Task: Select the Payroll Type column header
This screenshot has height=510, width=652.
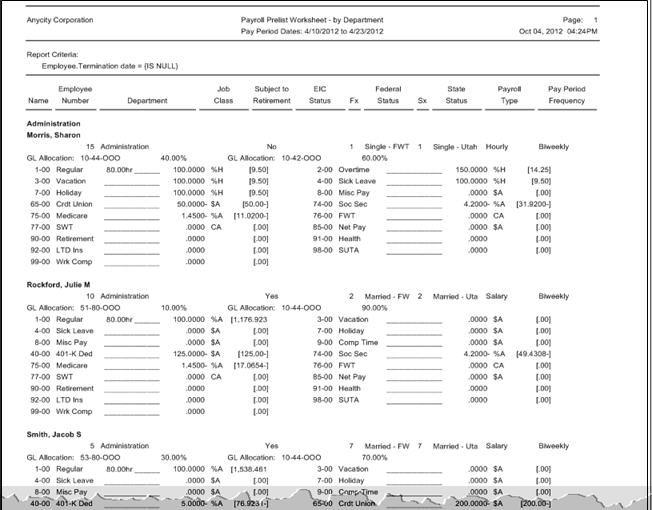Action: click(509, 95)
